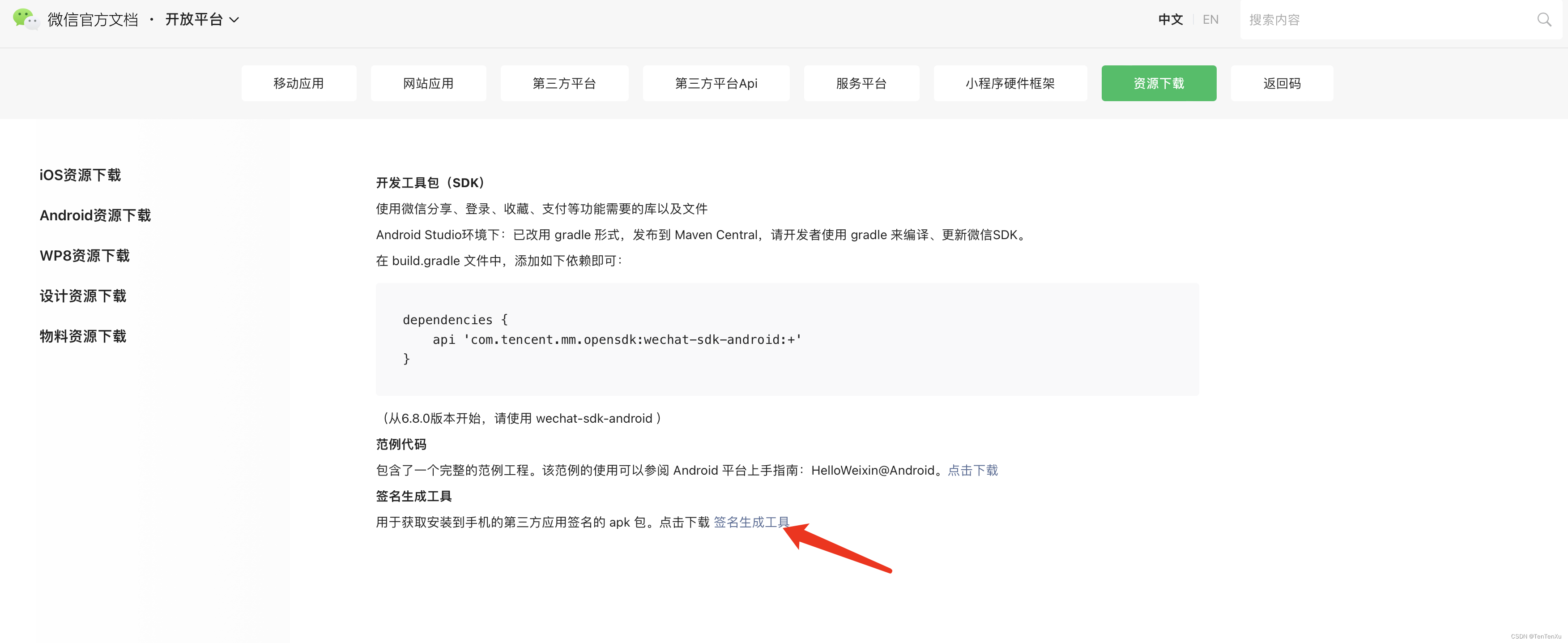Select 设计资源下载 in sidebar
The image size is (1568, 643).
pos(83,296)
